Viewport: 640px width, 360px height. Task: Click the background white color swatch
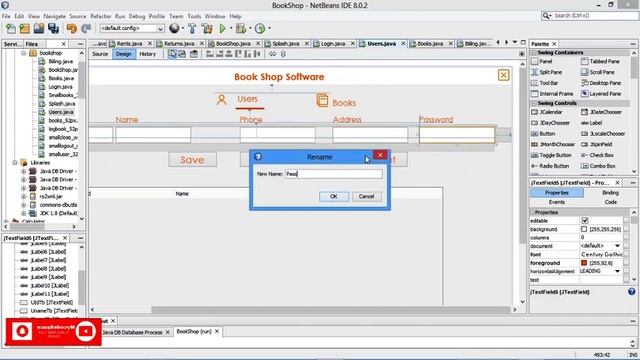click(x=584, y=229)
